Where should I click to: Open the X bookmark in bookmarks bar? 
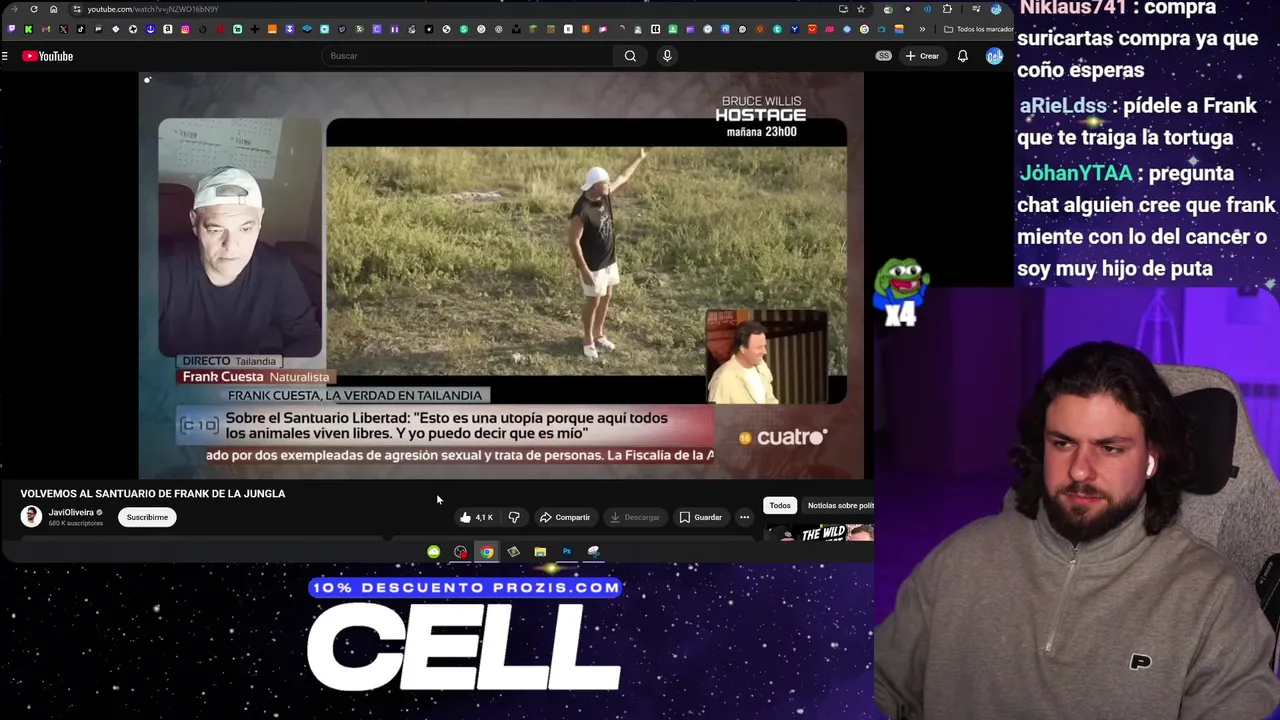point(63,29)
